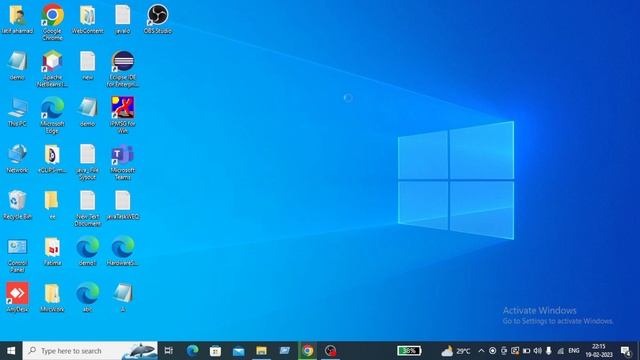Click the speaker volume tray icon

(538, 351)
